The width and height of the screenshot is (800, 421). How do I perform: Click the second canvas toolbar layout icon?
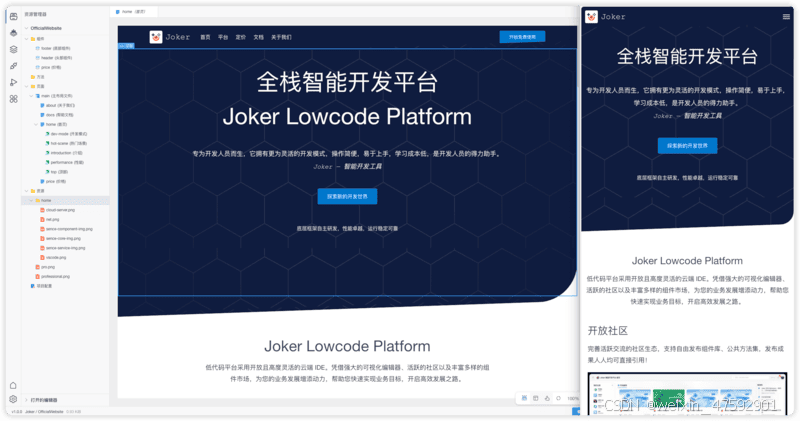click(536, 398)
